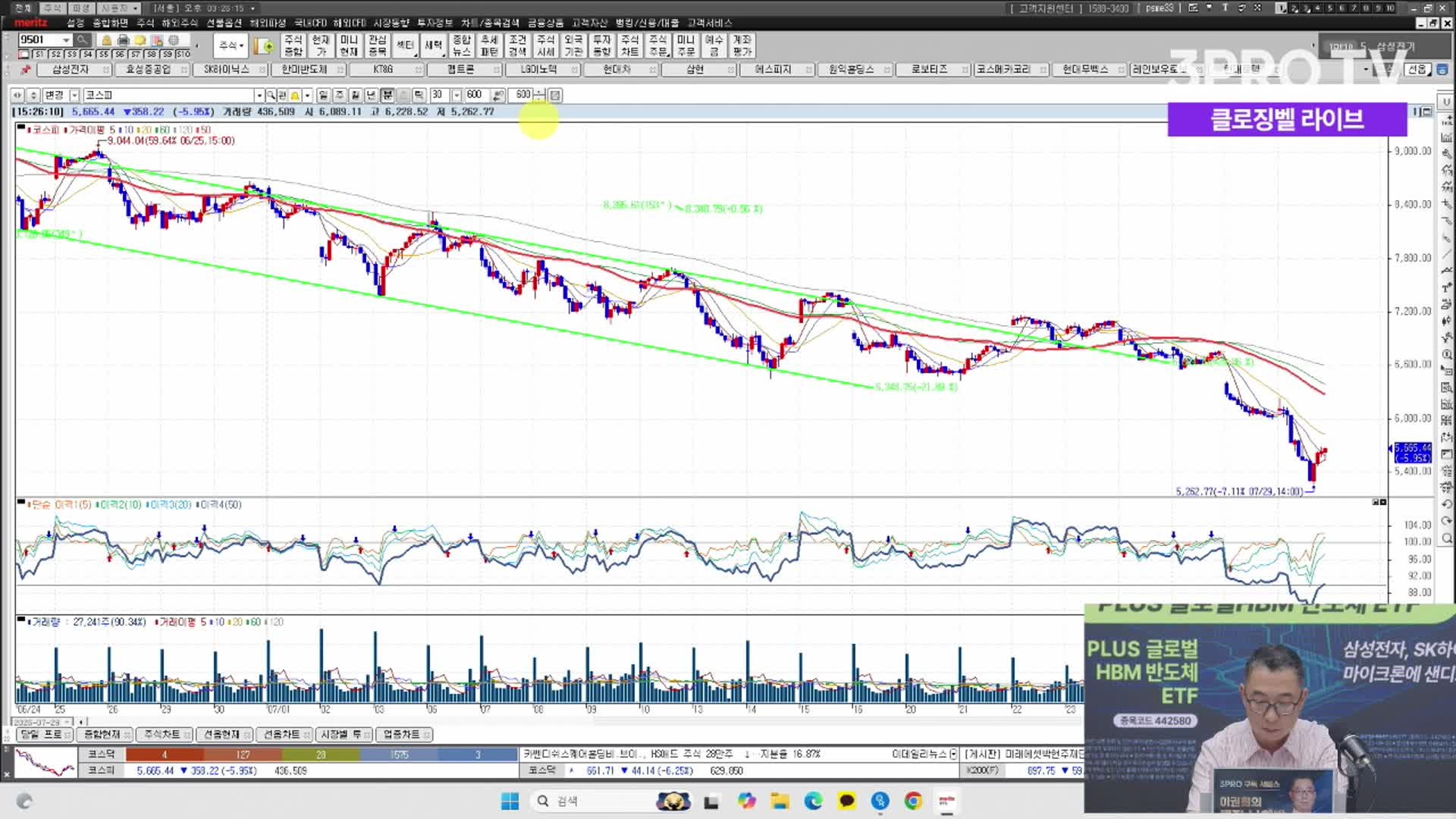Screen dimensions: 1456x819
Task: Click the magnifier icon next to the 코스피 field
Action: coord(271,95)
